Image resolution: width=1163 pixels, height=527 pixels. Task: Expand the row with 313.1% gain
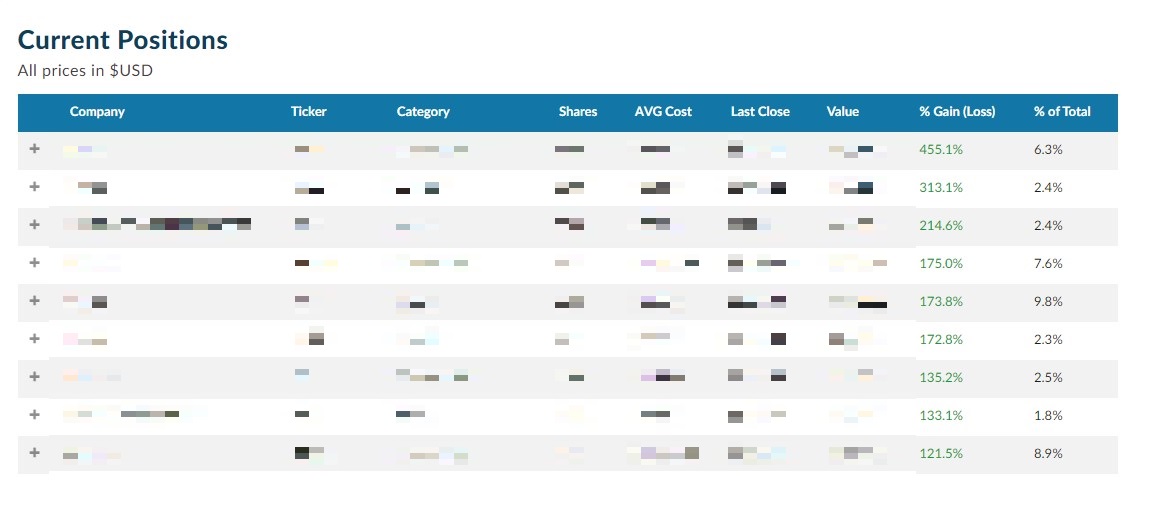coord(34,186)
